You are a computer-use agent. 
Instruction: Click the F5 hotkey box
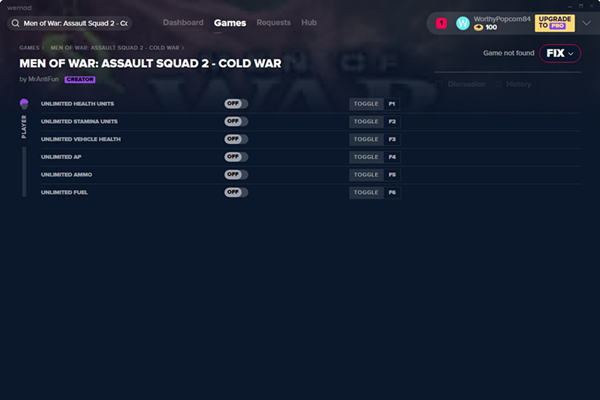[392, 175]
